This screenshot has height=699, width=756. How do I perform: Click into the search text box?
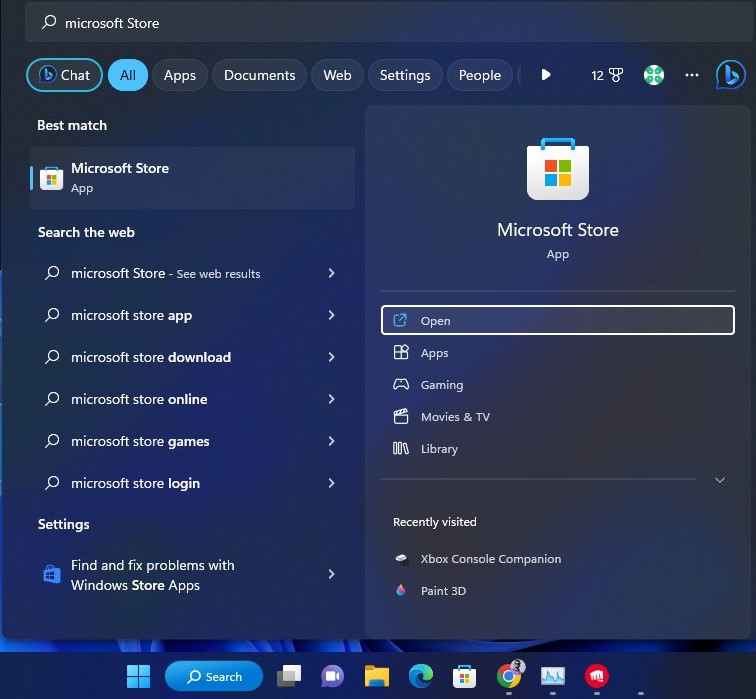[x=388, y=23]
